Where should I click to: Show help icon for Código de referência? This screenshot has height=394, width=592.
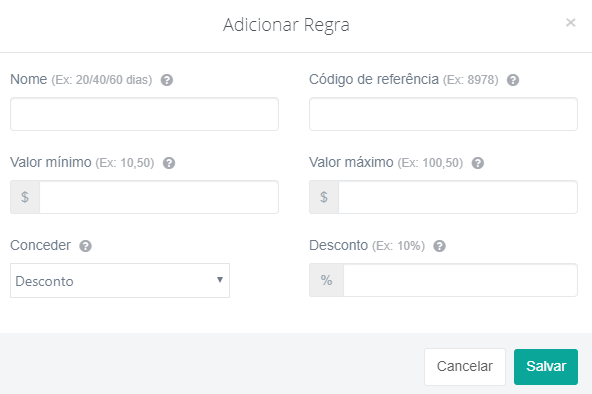coord(513,80)
